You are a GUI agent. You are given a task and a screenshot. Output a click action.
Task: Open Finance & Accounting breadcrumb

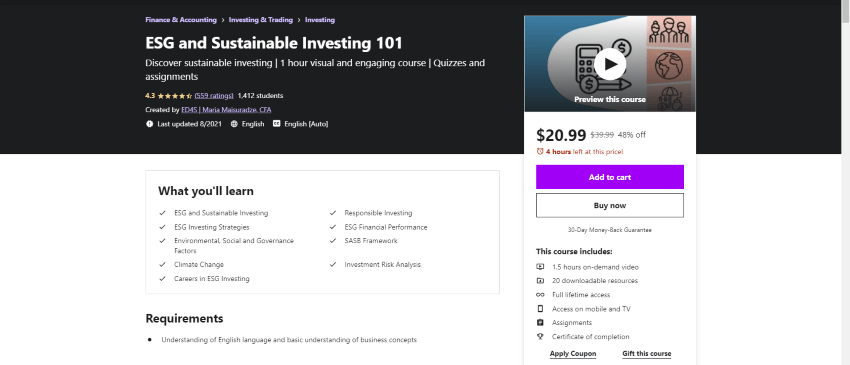[181, 20]
